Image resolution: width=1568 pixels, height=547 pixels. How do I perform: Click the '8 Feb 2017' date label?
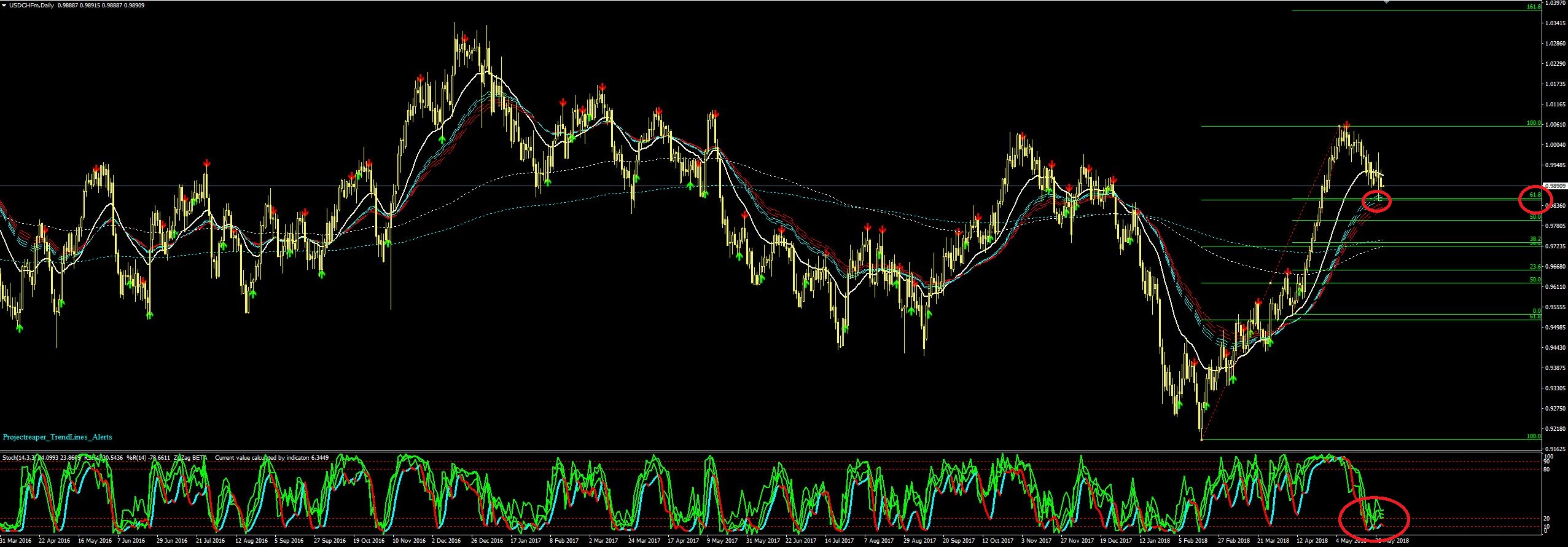coord(565,541)
